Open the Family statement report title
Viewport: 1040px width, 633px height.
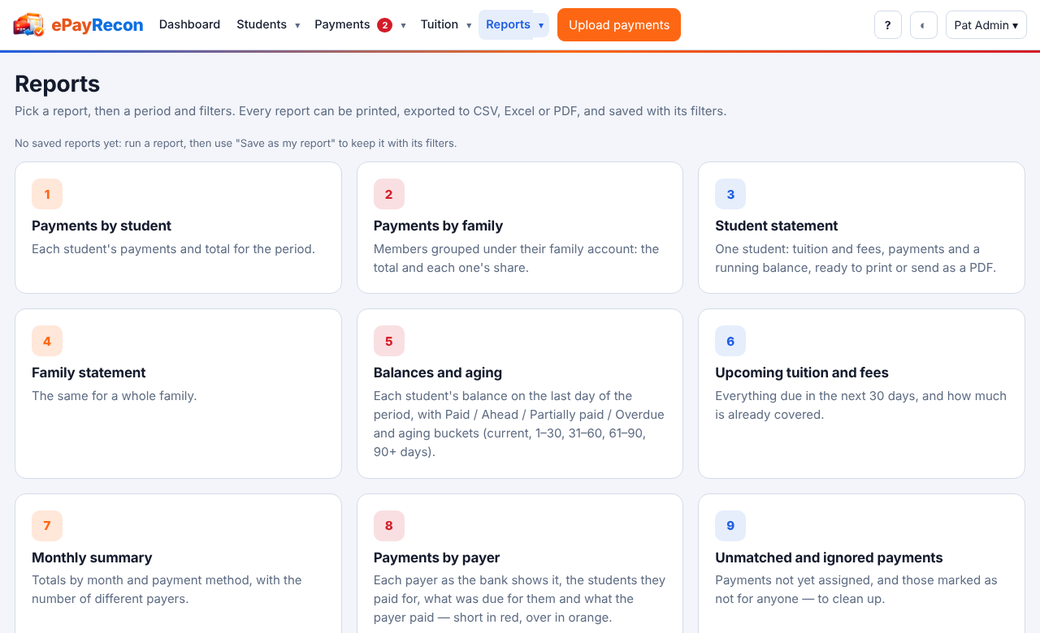[89, 372]
